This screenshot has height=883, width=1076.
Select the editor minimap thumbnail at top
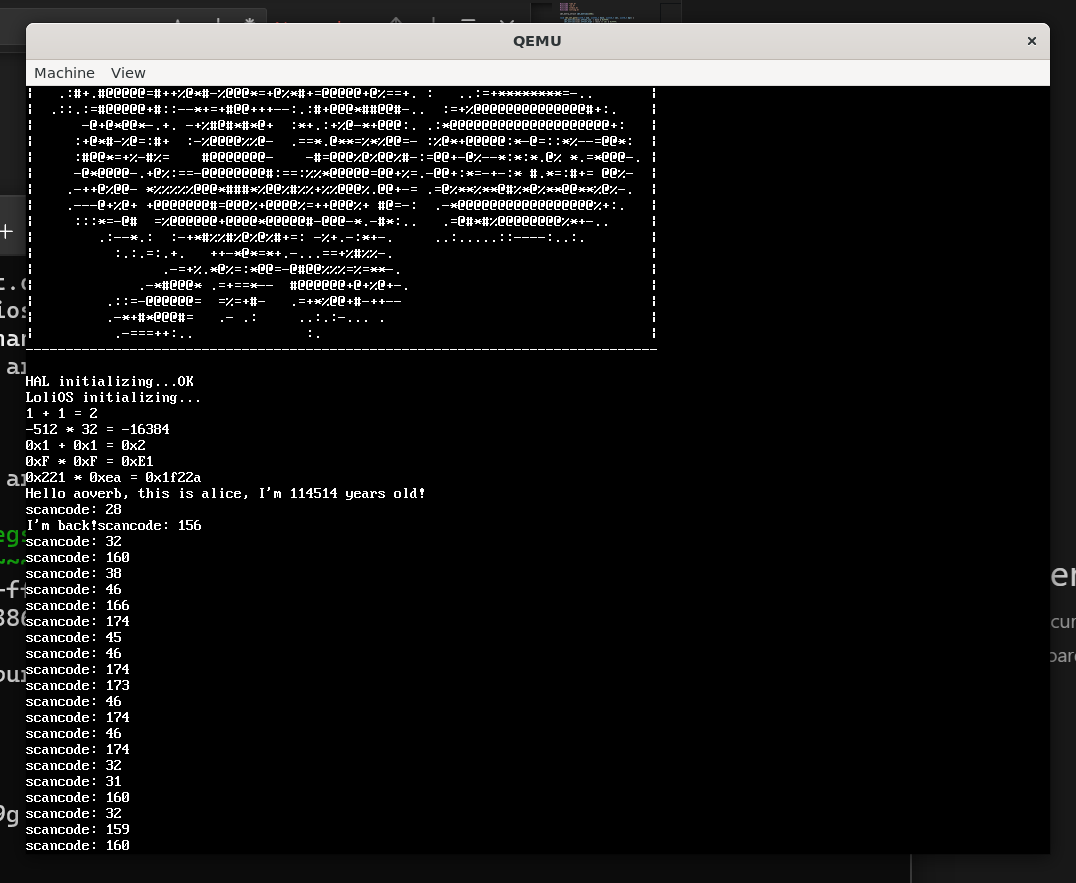pyautogui.click(x=571, y=12)
